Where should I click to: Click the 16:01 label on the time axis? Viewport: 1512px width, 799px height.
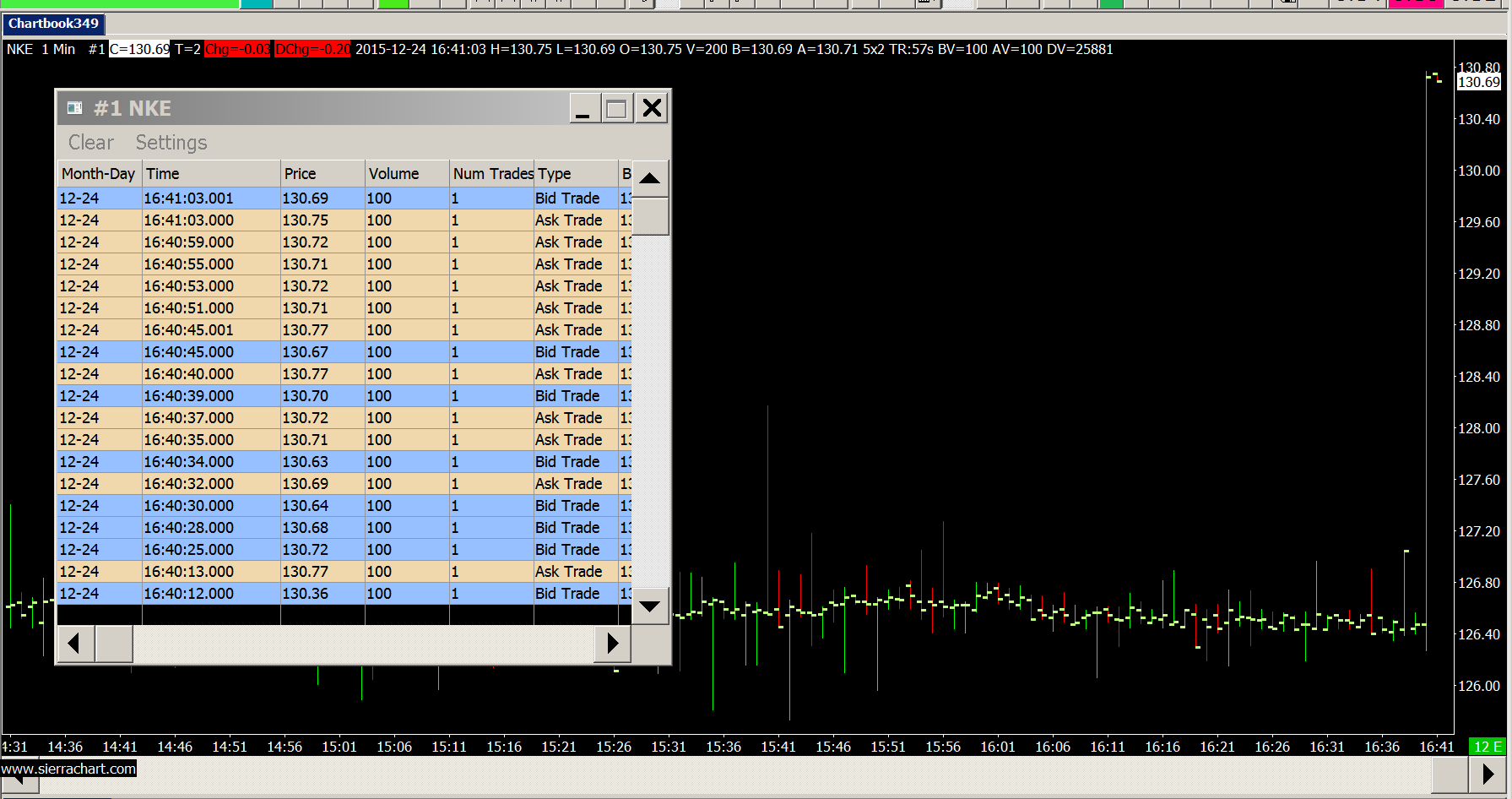point(998,747)
